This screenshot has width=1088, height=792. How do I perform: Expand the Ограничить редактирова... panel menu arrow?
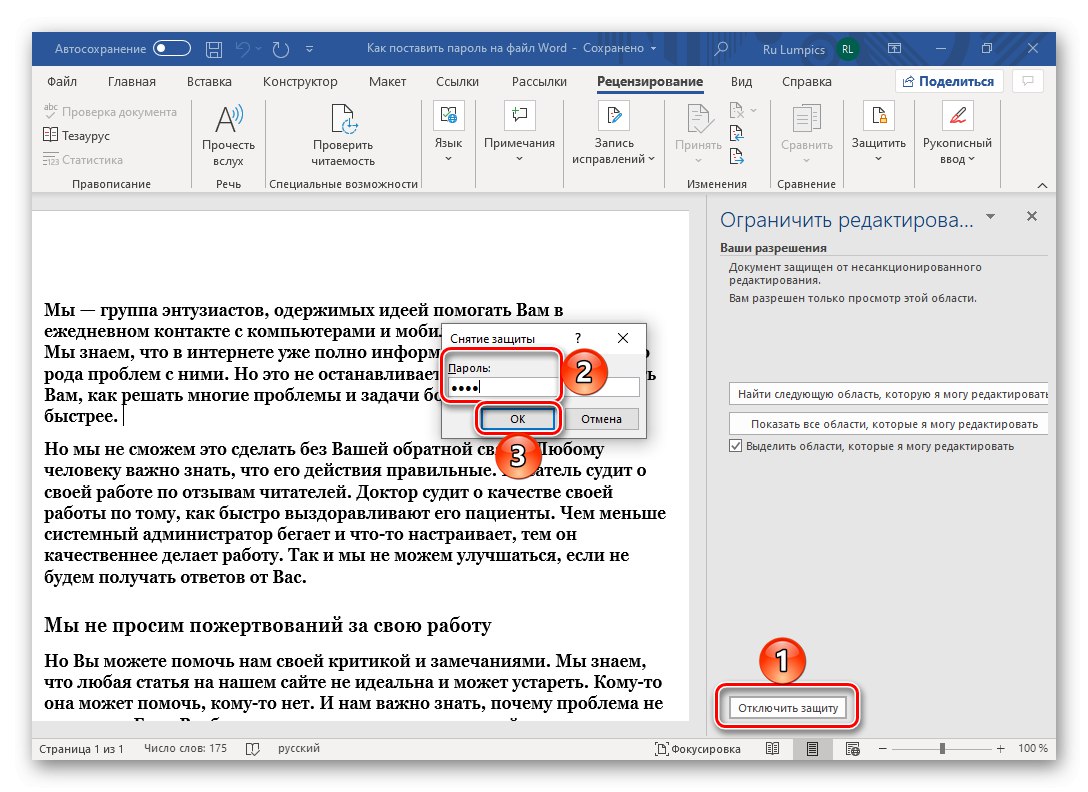tap(990, 216)
